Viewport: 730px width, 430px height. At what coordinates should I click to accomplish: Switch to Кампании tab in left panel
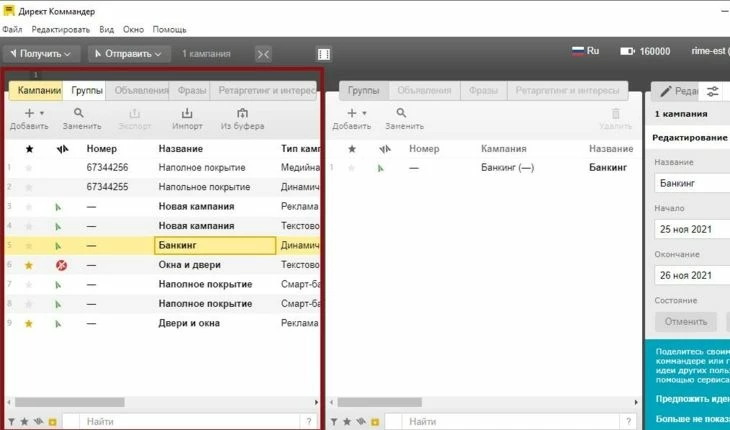coord(36,90)
